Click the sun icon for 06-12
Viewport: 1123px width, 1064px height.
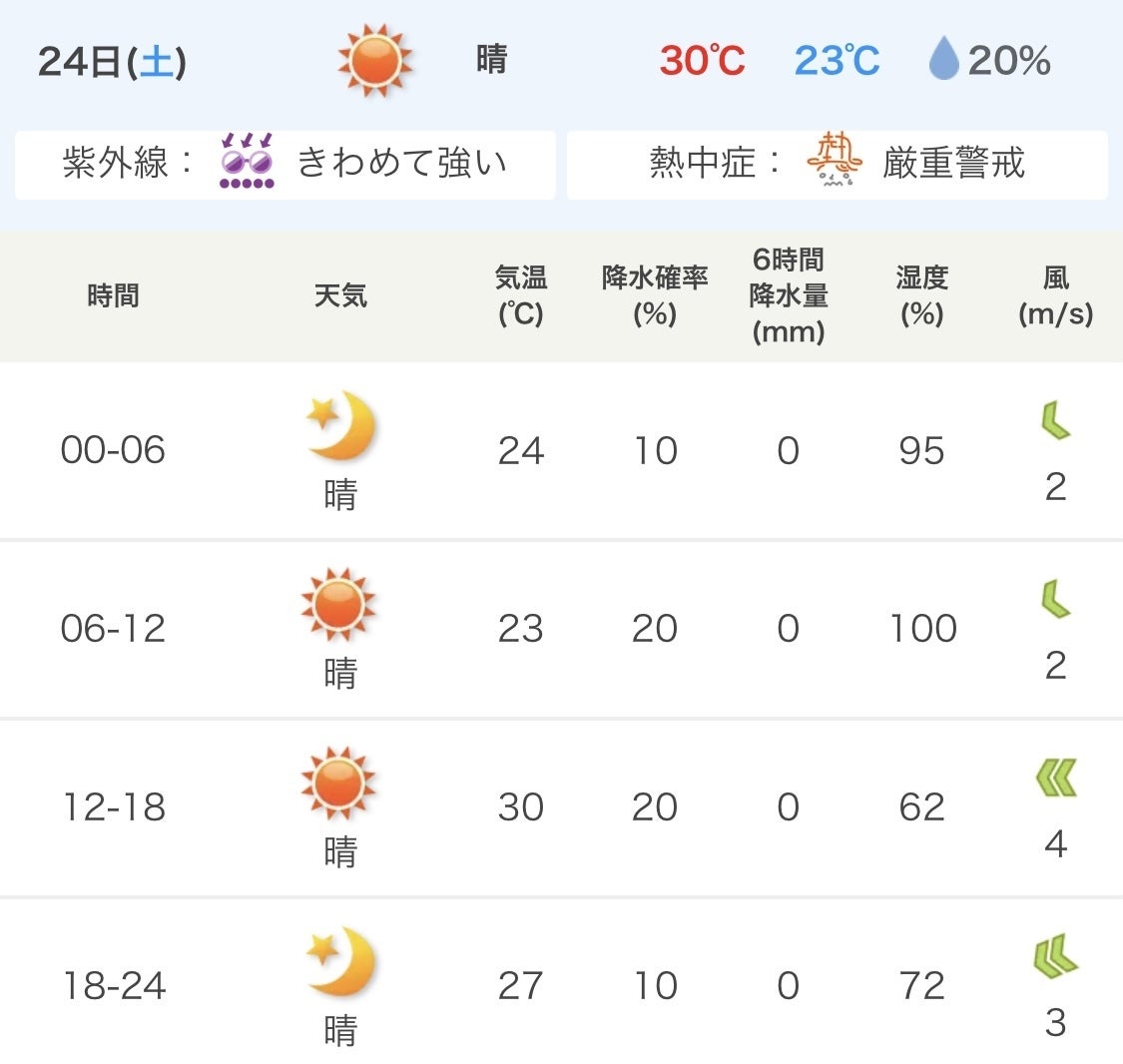click(338, 605)
